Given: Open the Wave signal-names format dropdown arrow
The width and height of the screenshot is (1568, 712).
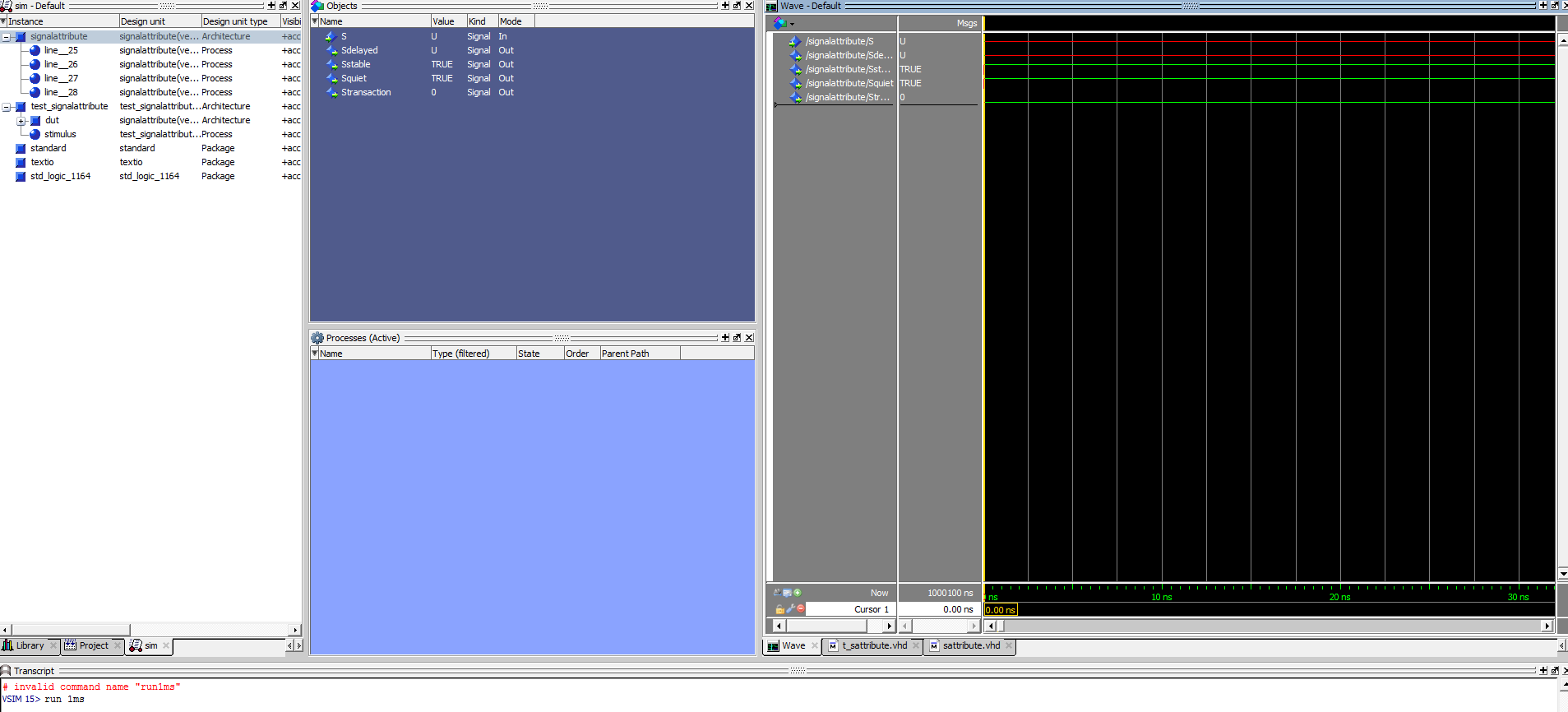Looking at the screenshot, I should tap(792, 24).
